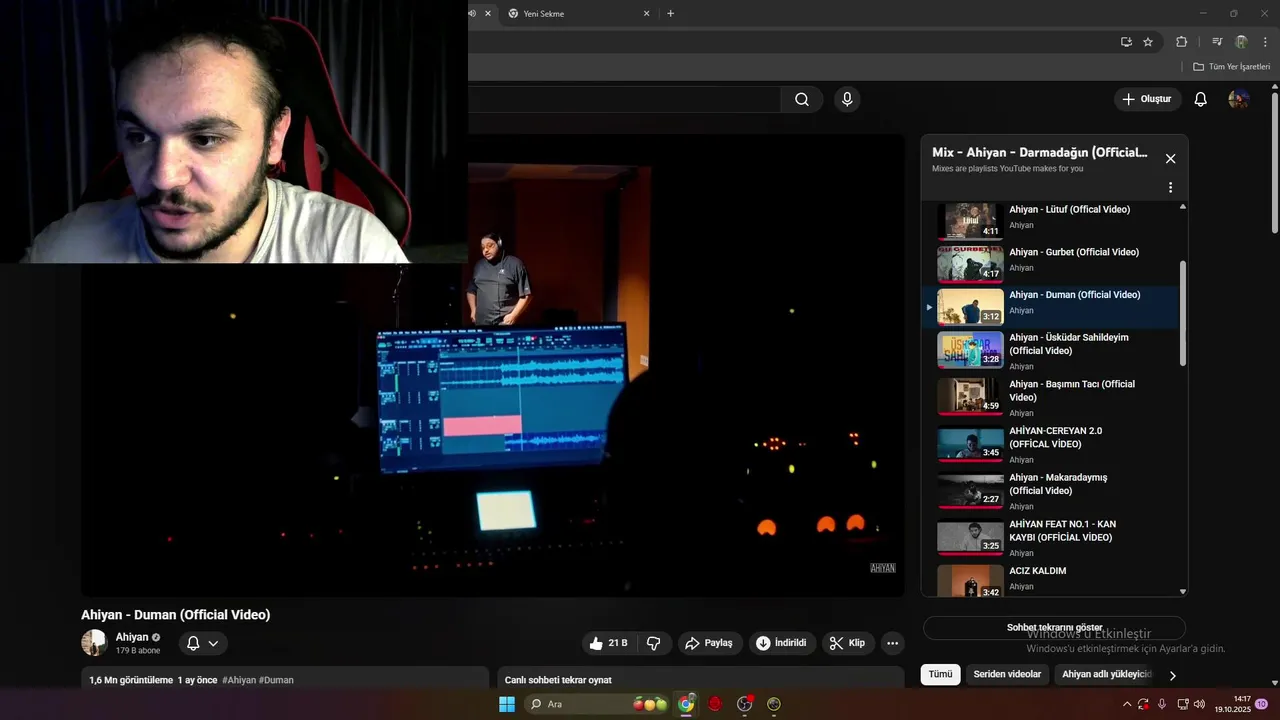Play Ahiyan - Lütuf from playlist
This screenshot has width=1280, height=720.
[1054, 219]
